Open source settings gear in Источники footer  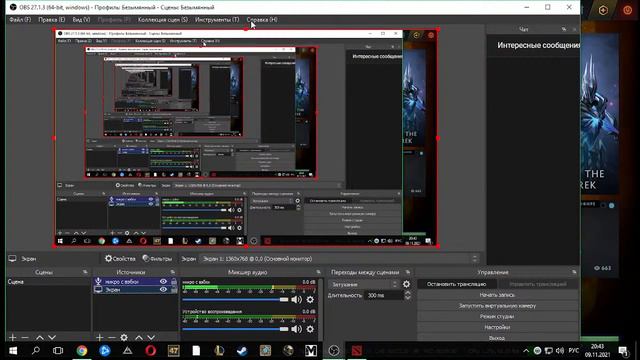tap(124, 338)
